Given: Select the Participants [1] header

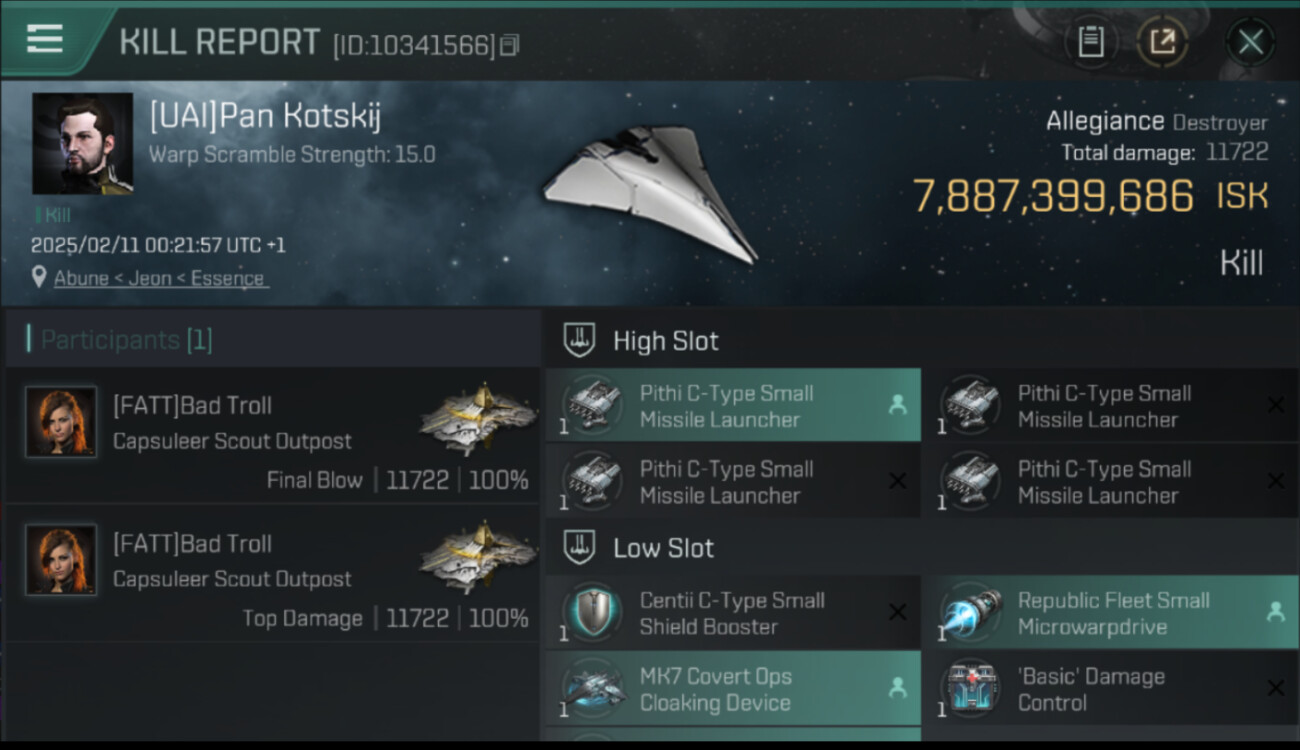Looking at the screenshot, I should tap(120, 340).
